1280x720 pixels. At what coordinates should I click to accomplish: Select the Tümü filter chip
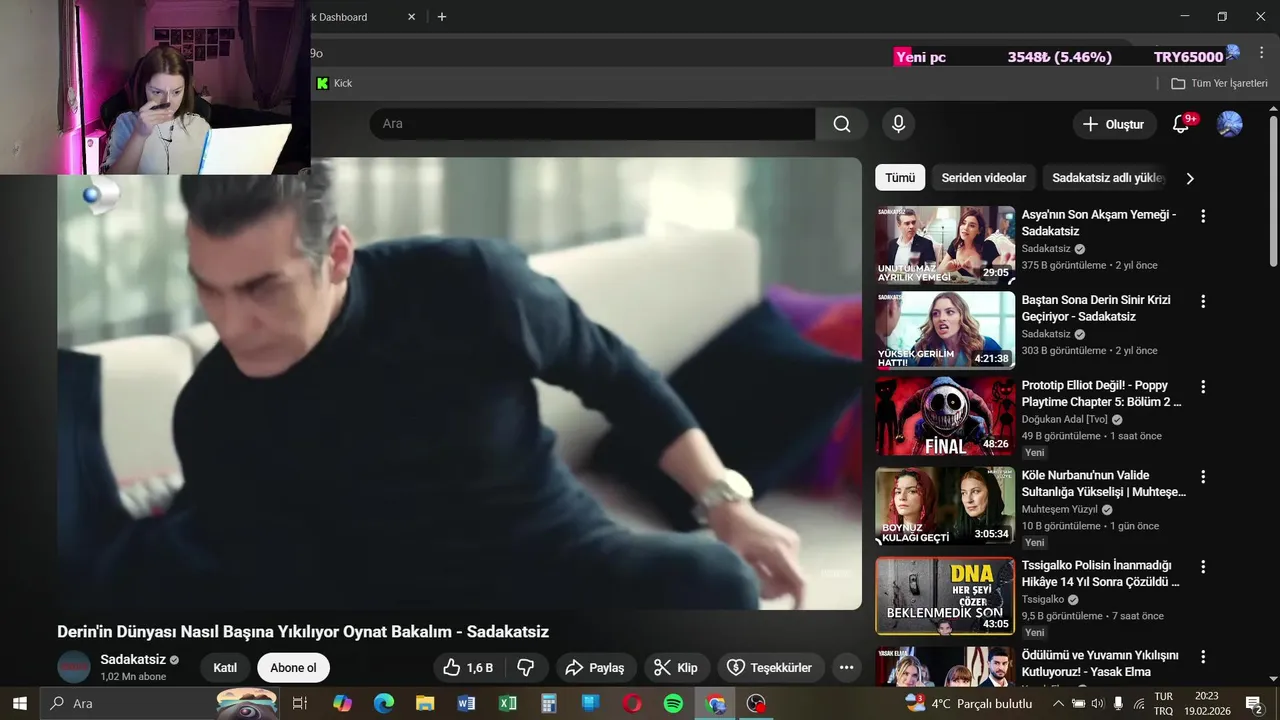click(x=900, y=178)
